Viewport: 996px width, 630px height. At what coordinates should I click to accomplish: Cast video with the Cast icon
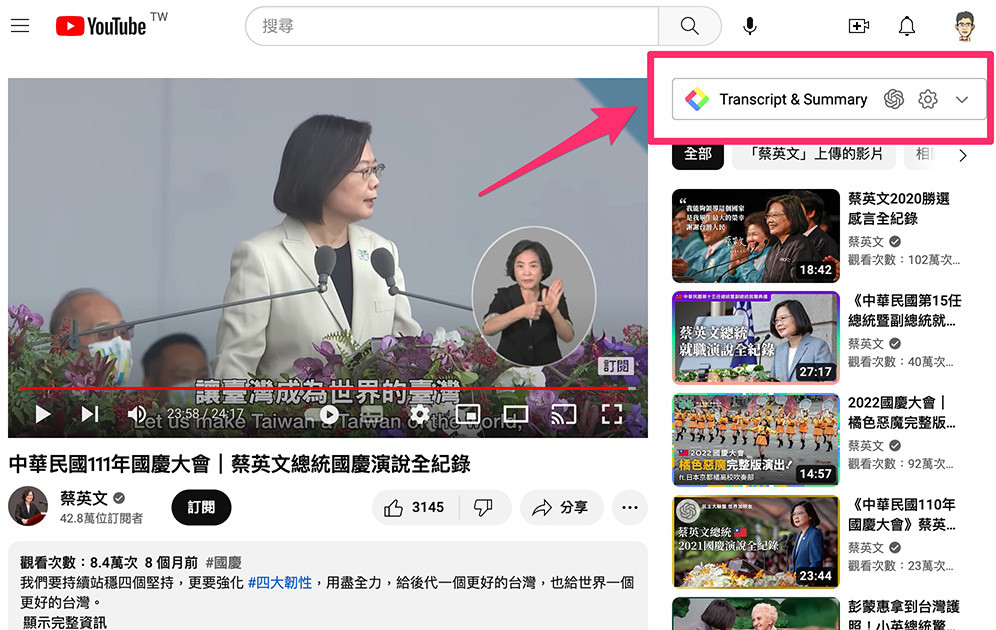[x=563, y=414]
